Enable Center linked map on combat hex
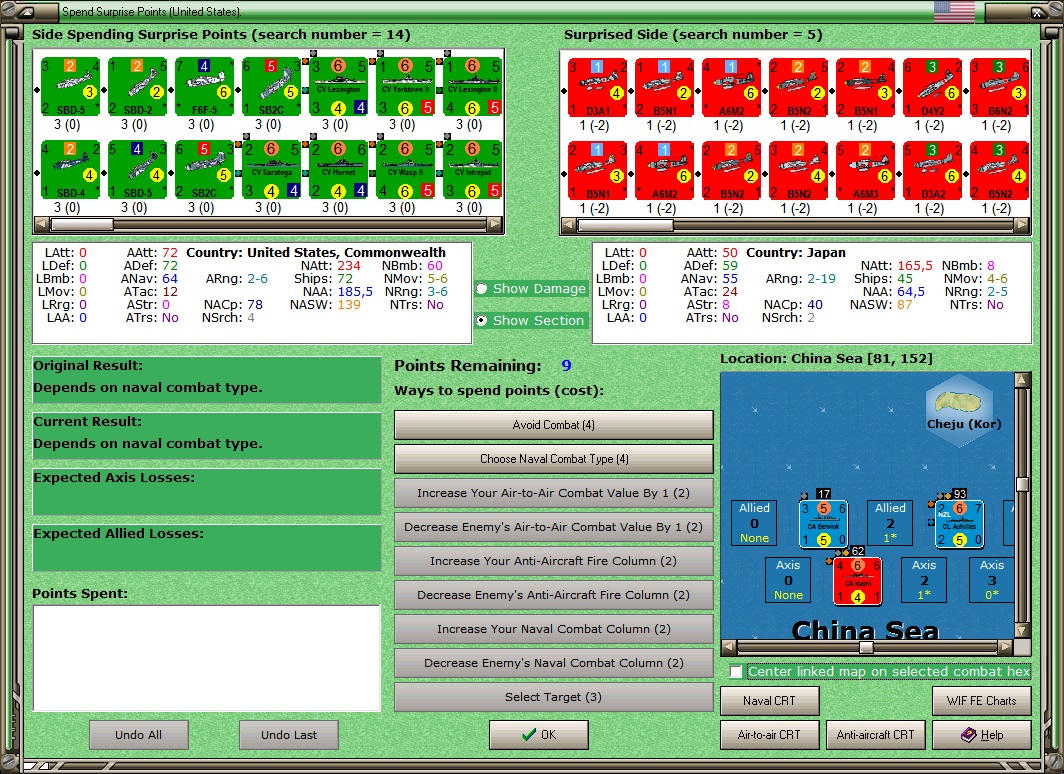The height and width of the screenshot is (774, 1064). pyautogui.click(x=736, y=672)
